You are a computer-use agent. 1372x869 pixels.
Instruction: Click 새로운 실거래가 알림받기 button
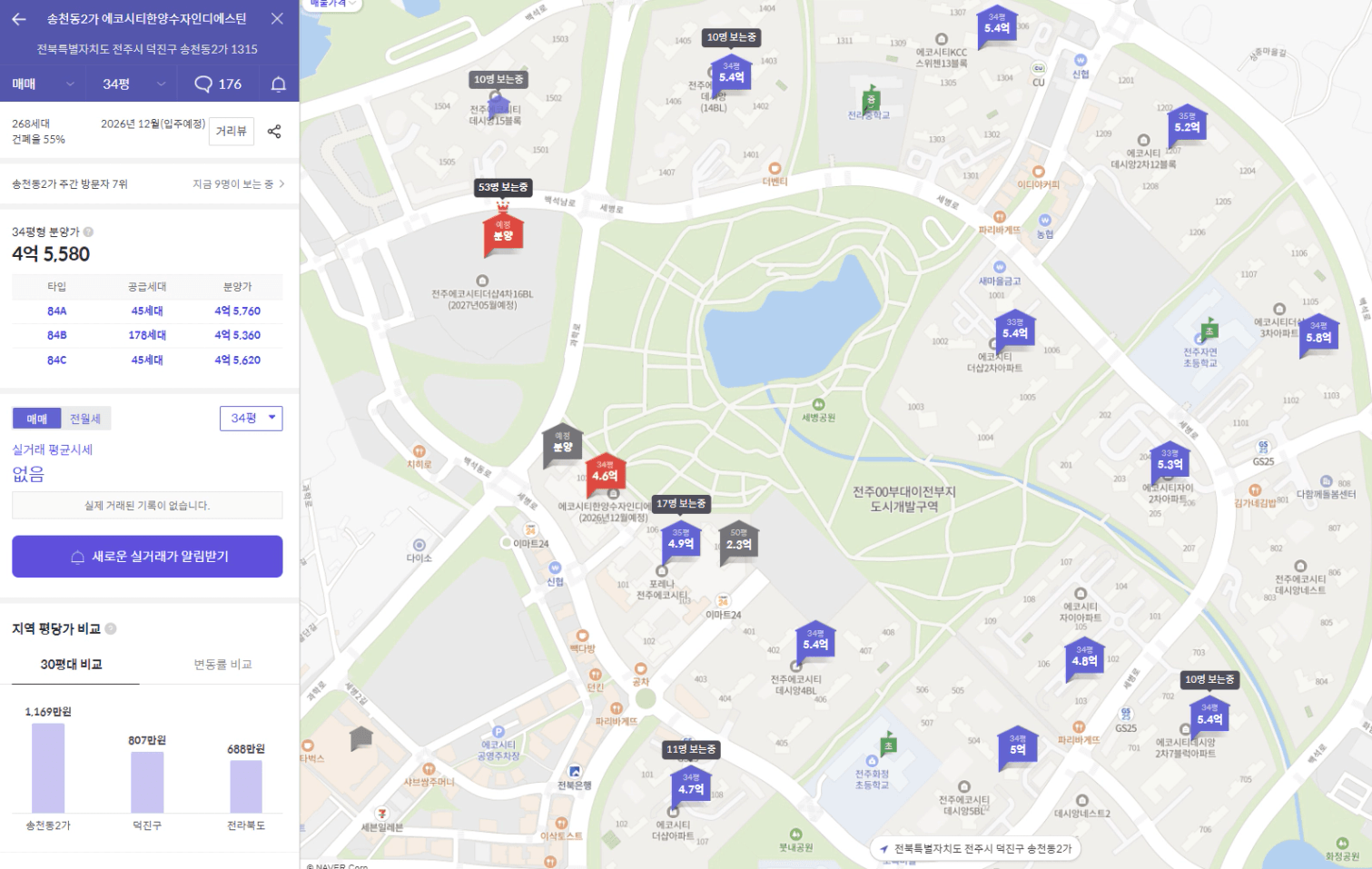[147, 556]
